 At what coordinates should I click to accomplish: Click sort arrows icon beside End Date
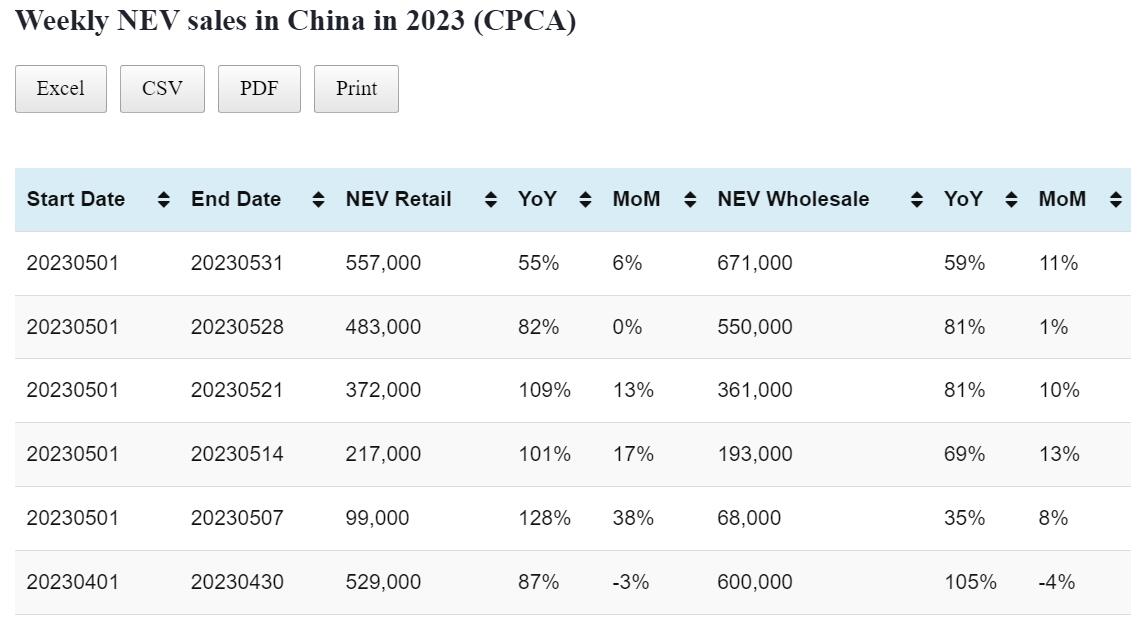click(318, 200)
